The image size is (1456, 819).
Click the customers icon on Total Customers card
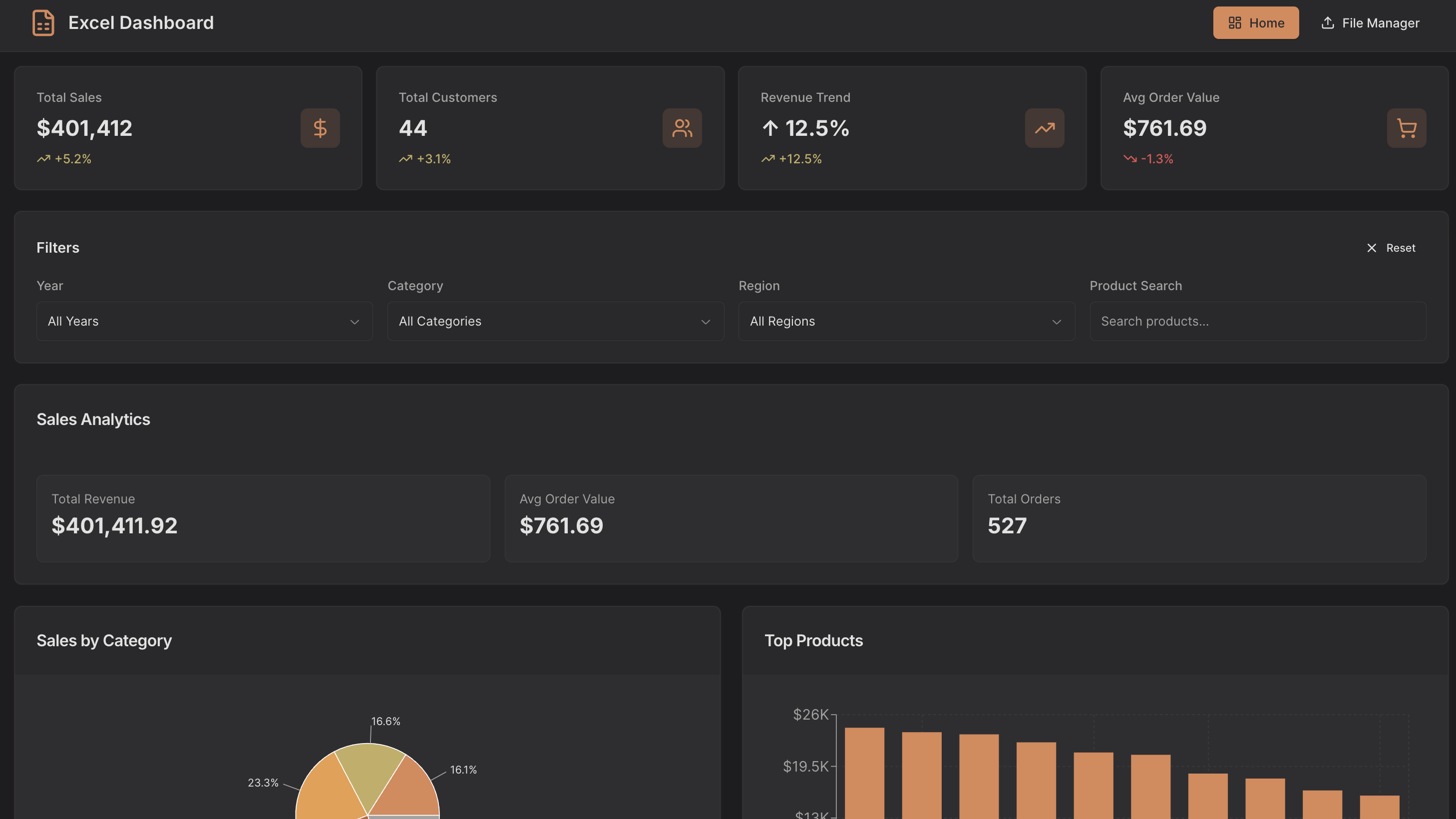point(682,128)
